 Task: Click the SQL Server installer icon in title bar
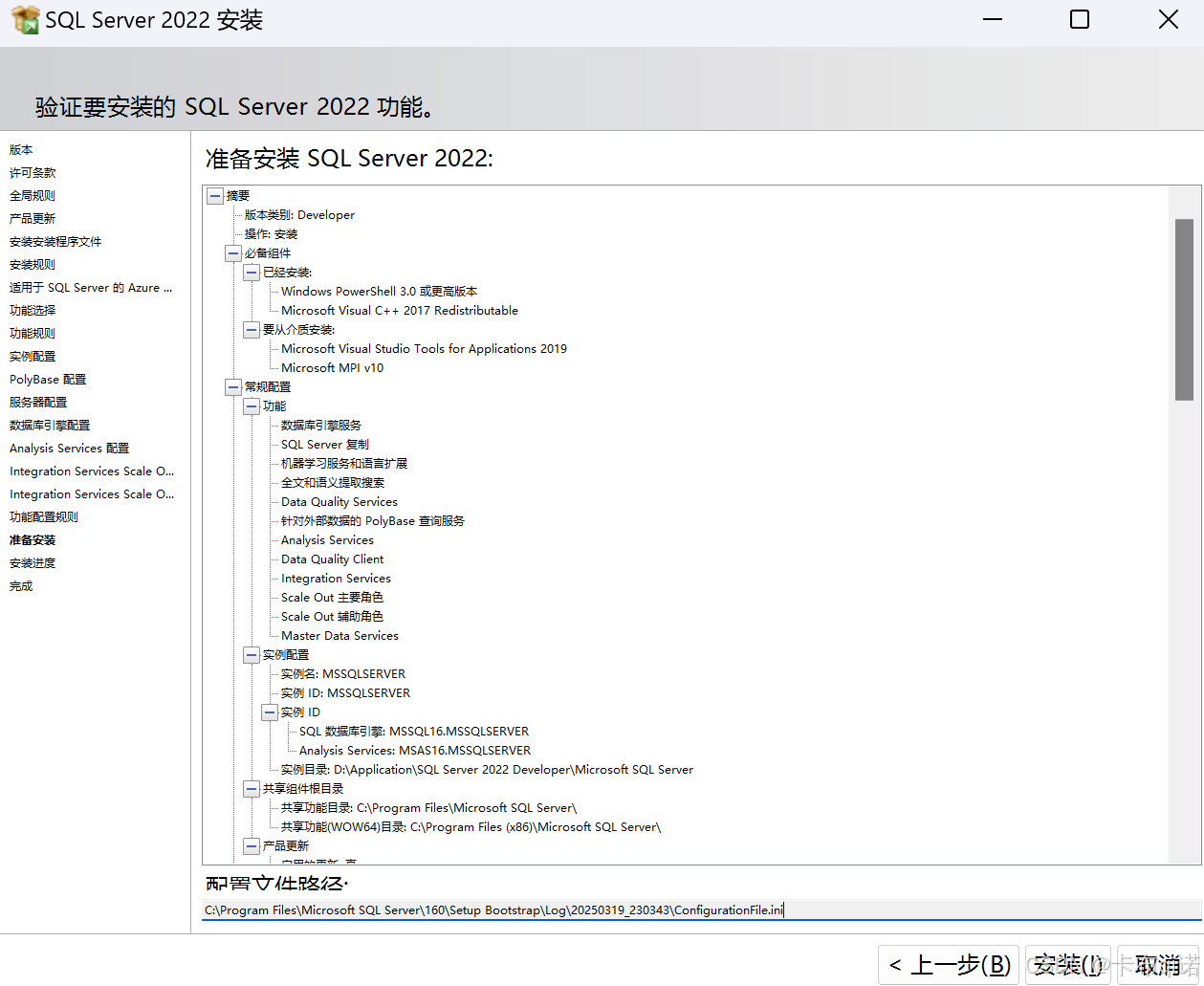coord(24,18)
